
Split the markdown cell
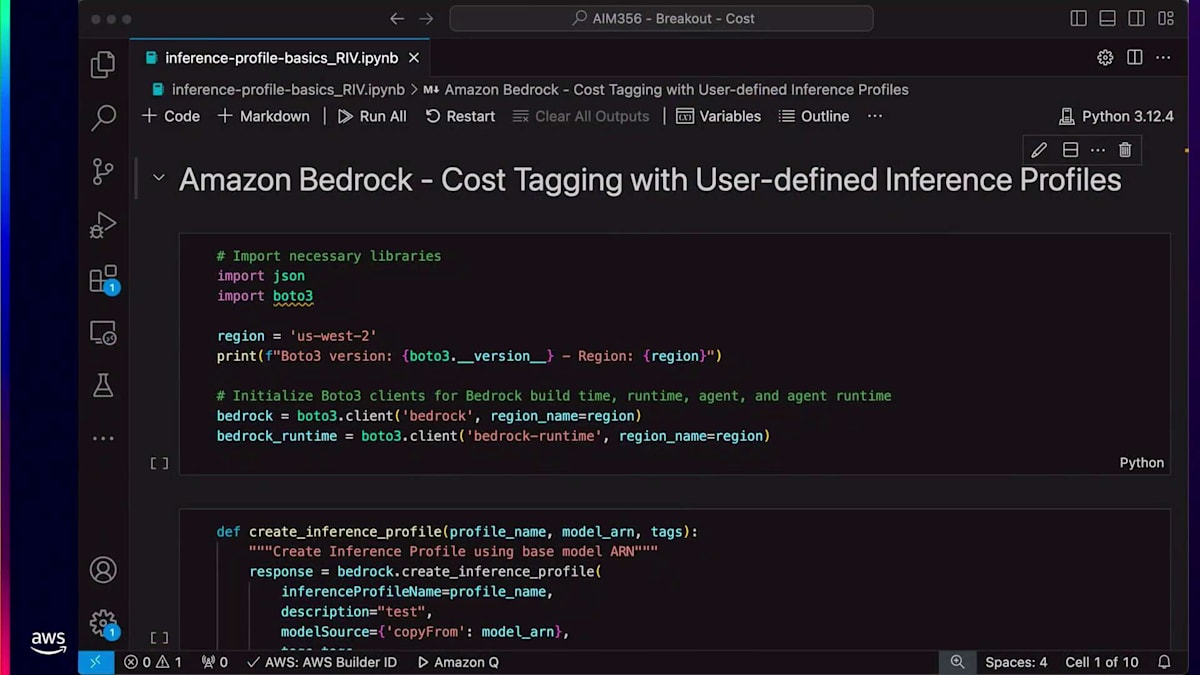(x=1069, y=150)
